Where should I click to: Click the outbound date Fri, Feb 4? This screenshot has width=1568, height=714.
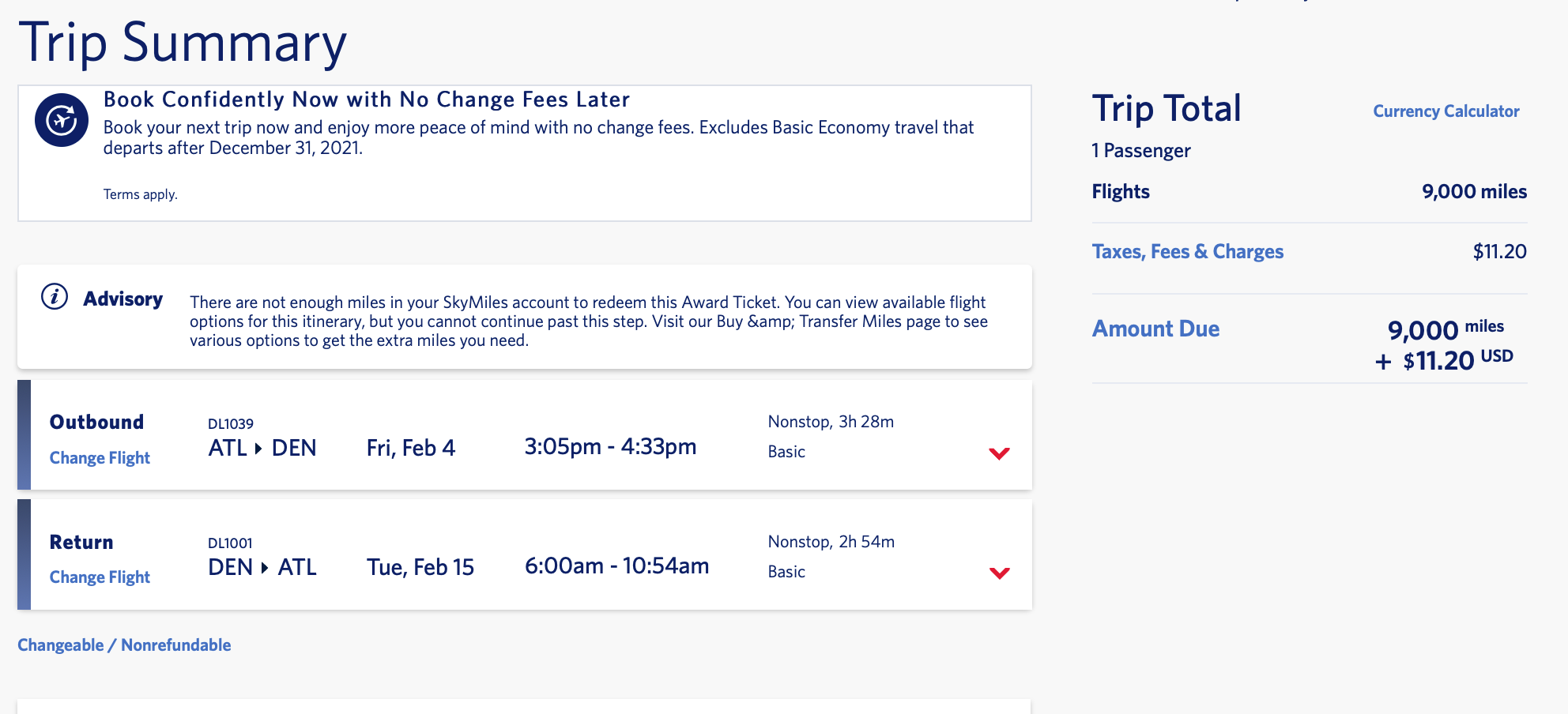click(410, 449)
